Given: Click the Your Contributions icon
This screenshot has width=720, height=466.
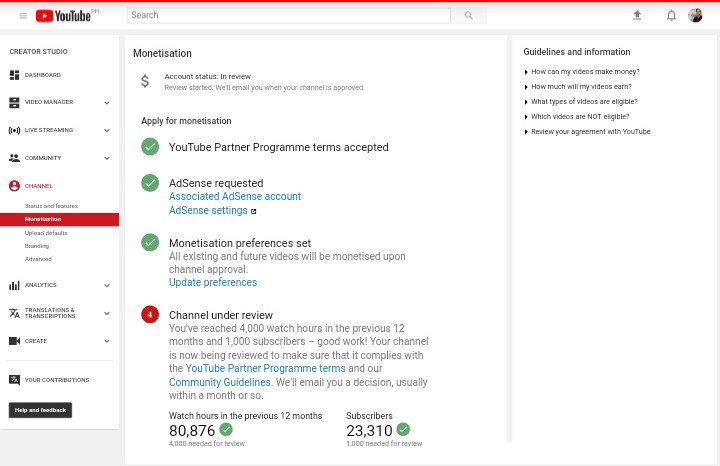Looking at the screenshot, I should 14,380.
